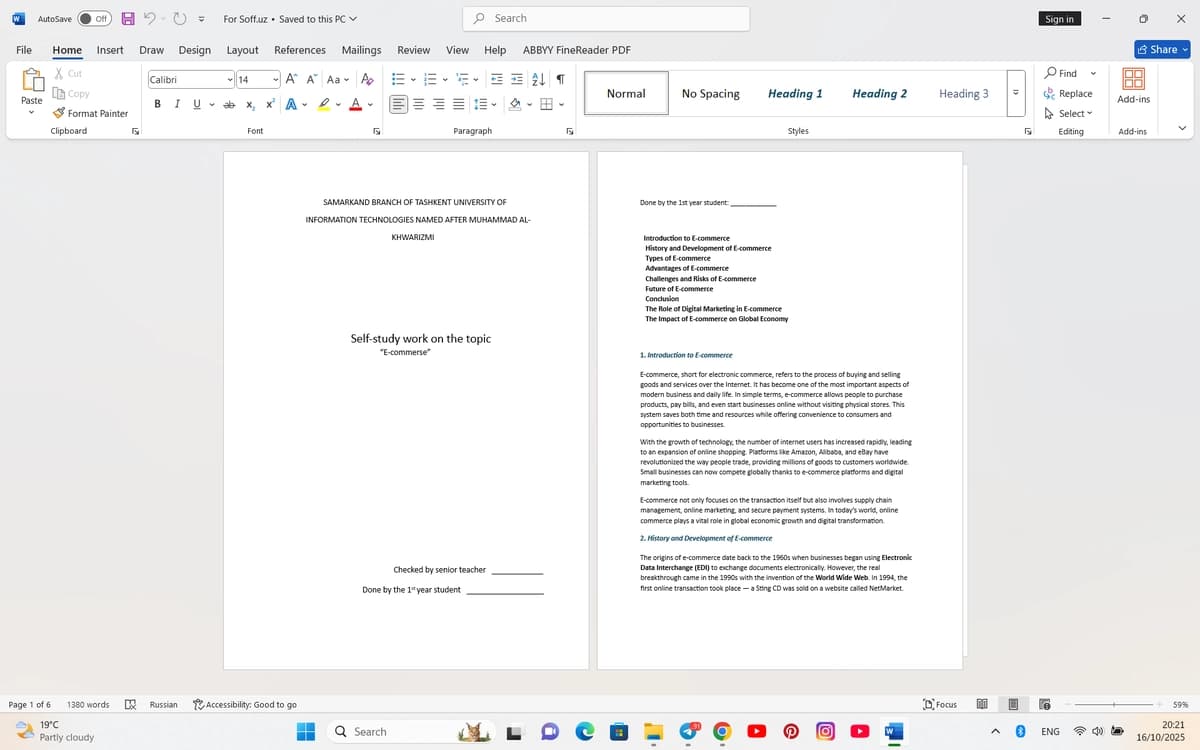Open File Explorer from the taskbar

coord(653,732)
